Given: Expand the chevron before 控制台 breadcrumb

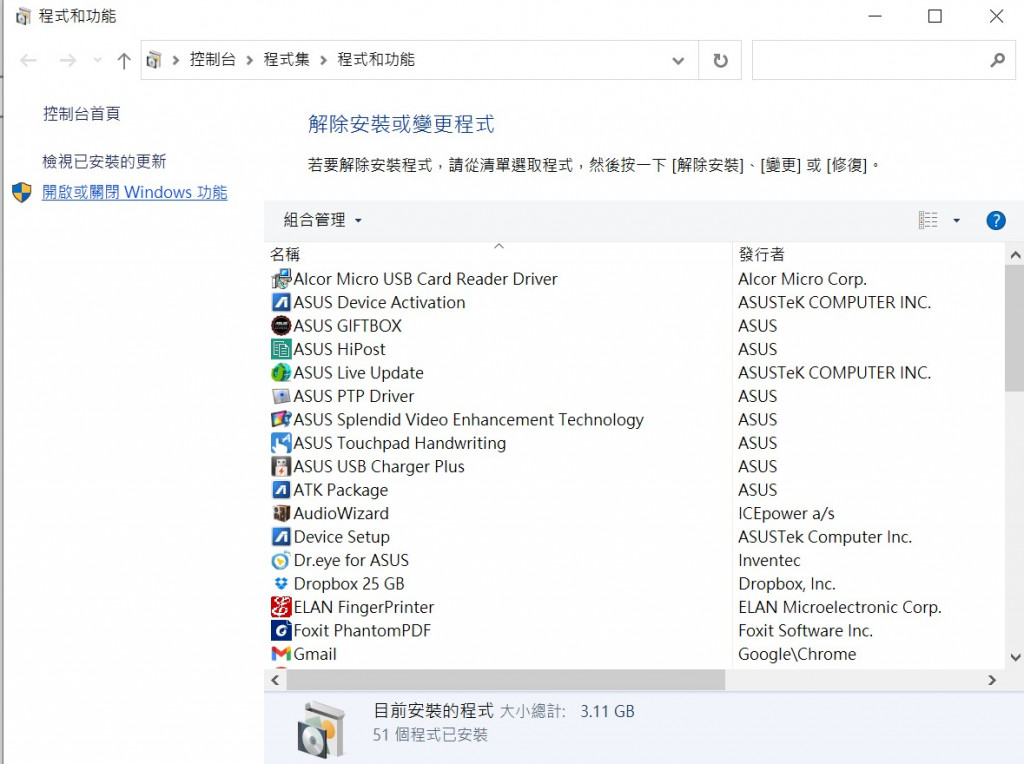Looking at the screenshot, I should [x=176, y=61].
